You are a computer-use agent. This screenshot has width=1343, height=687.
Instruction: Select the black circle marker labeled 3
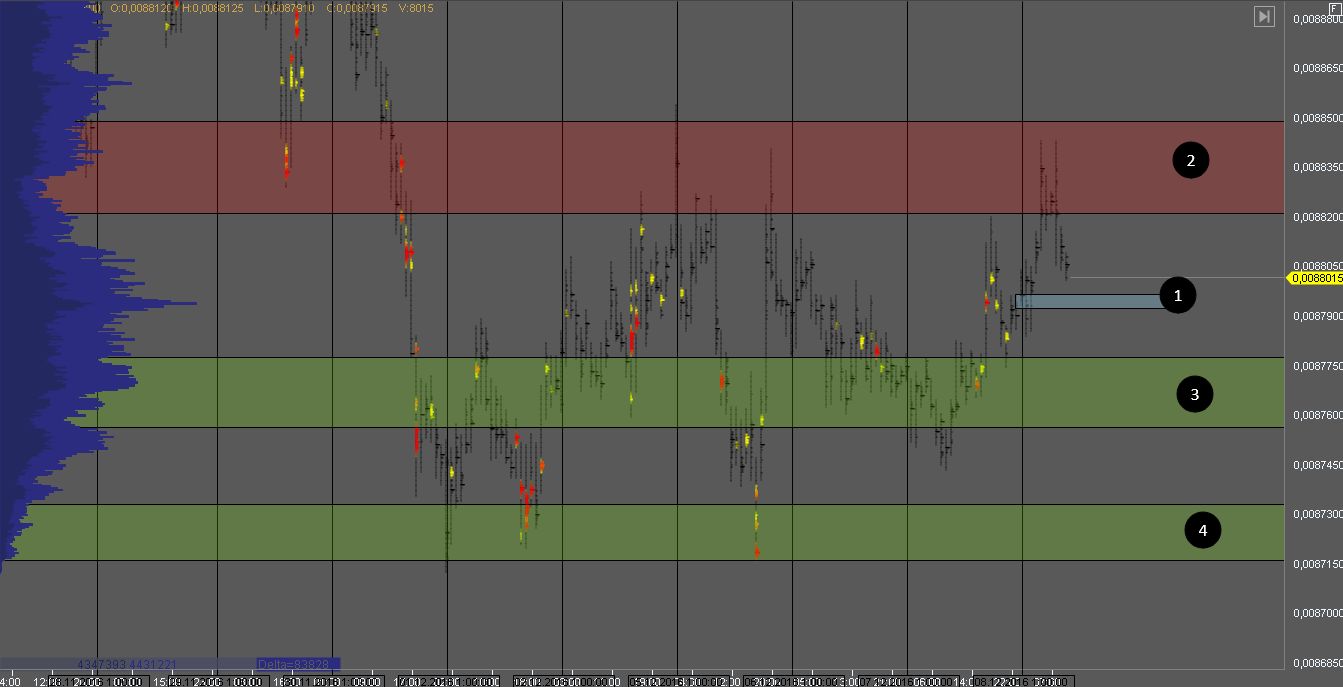pos(1194,394)
